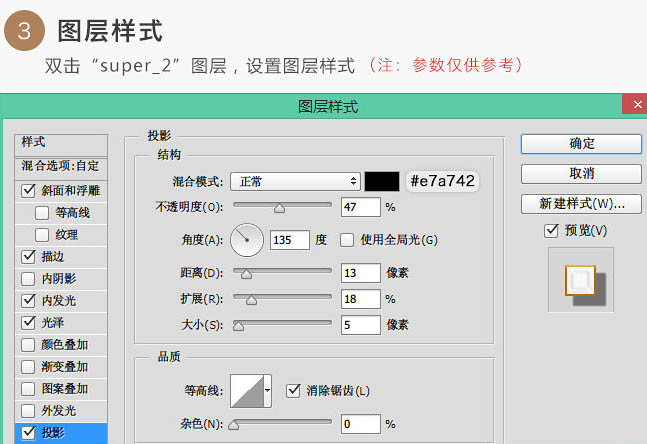The image size is (647, 444).
Task: Click the 不透明度 value field
Action: (361, 207)
